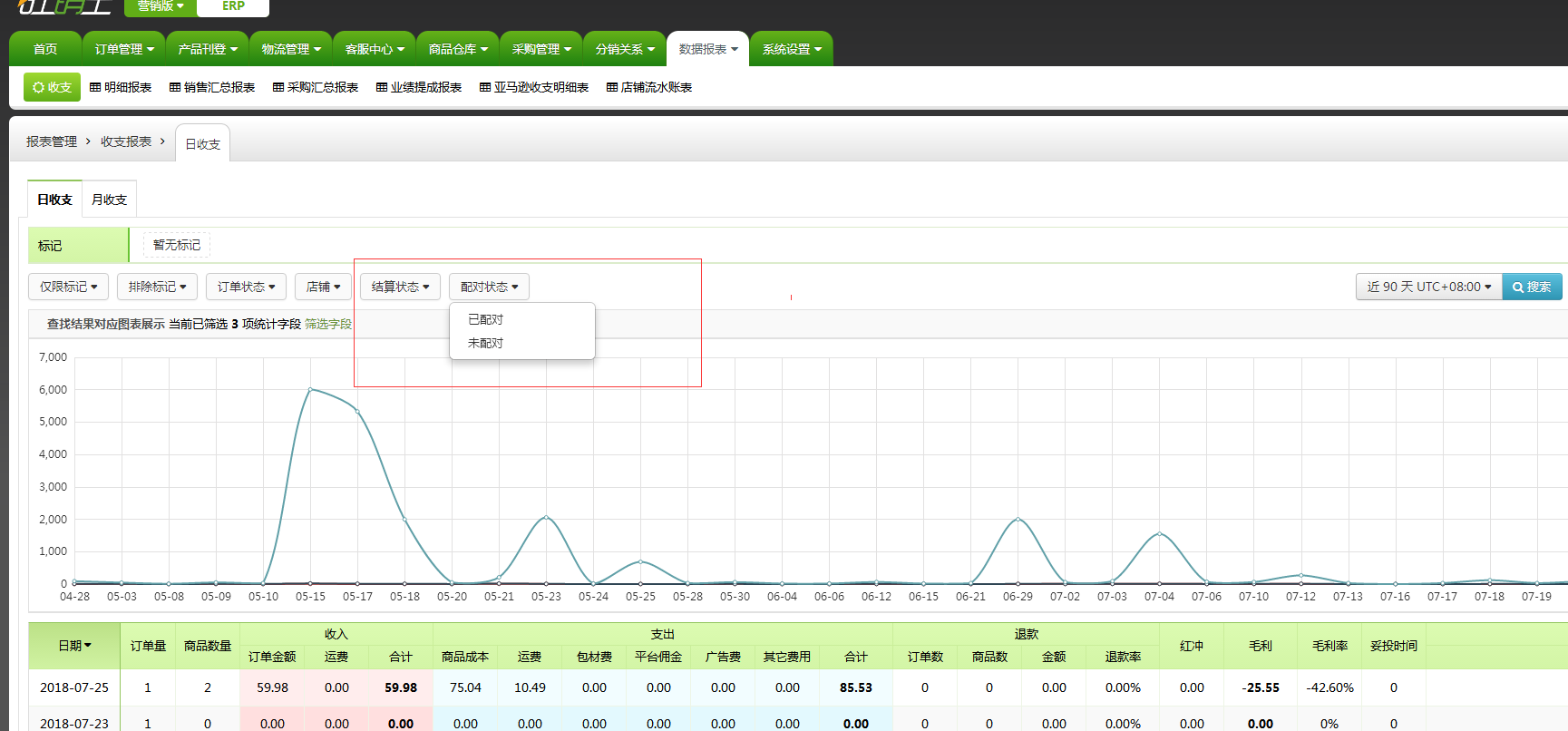Open the 商品仓库 menu
The image size is (1568, 731).
point(458,49)
